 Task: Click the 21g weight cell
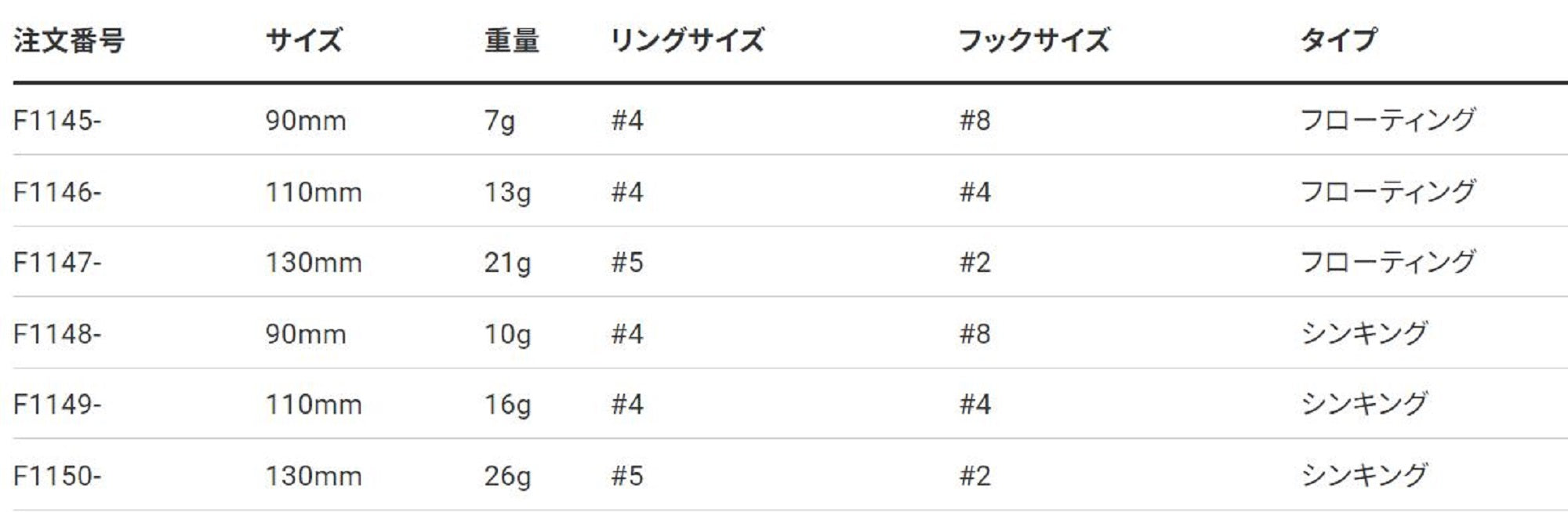(x=507, y=263)
